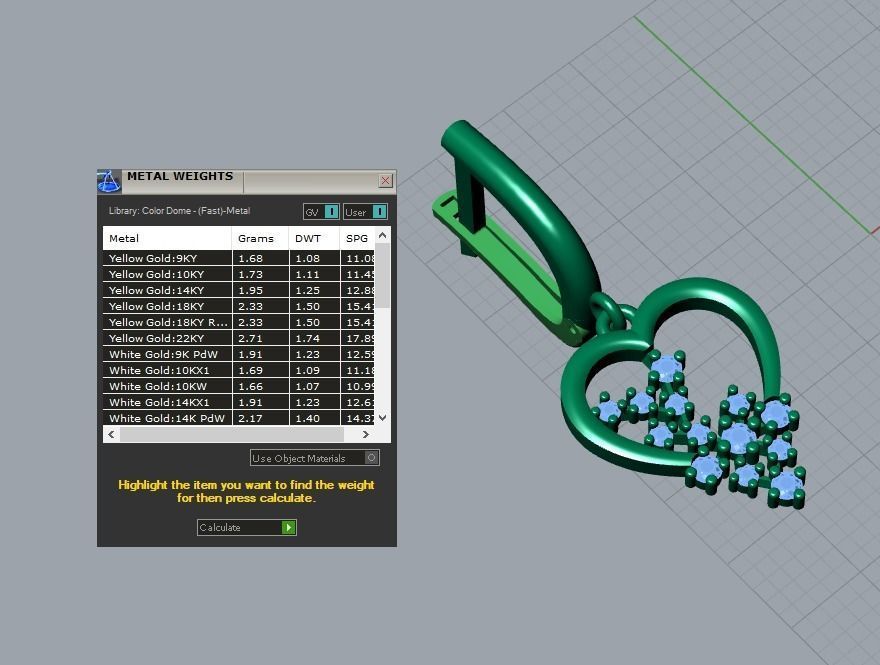Image resolution: width=880 pixels, height=665 pixels.
Task: Select the White Gold:14KX1 row
Action: [x=239, y=402]
